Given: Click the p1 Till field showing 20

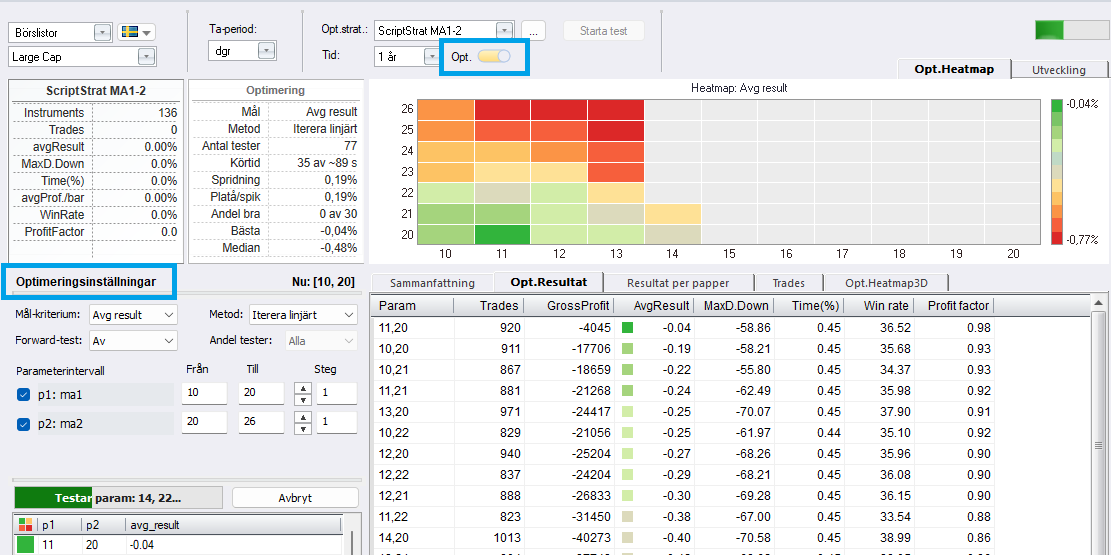Looking at the screenshot, I should click(261, 395).
